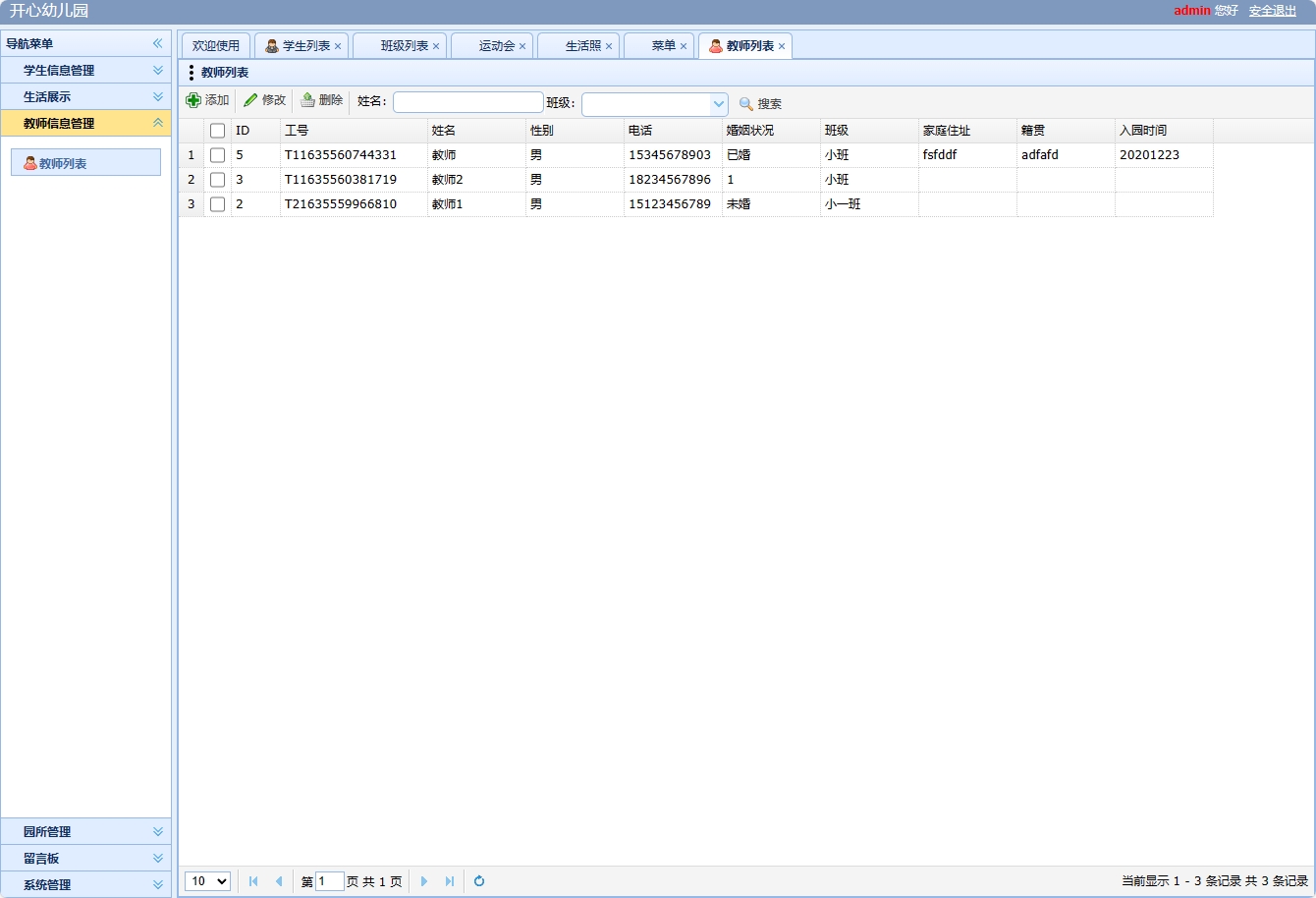
Task: Click the 安全退出 logout link
Action: point(1272,11)
